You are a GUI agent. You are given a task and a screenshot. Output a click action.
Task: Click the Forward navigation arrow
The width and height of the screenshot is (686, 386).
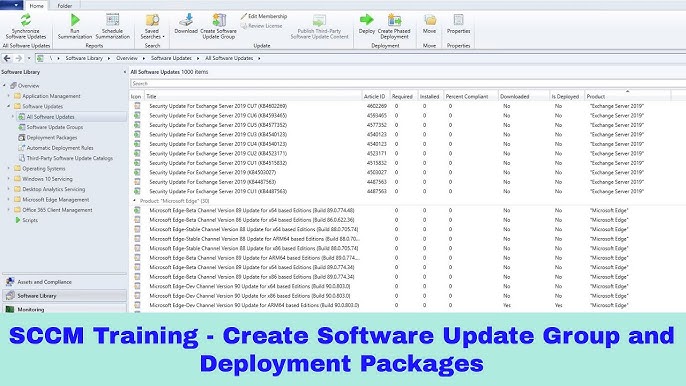(19, 58)
